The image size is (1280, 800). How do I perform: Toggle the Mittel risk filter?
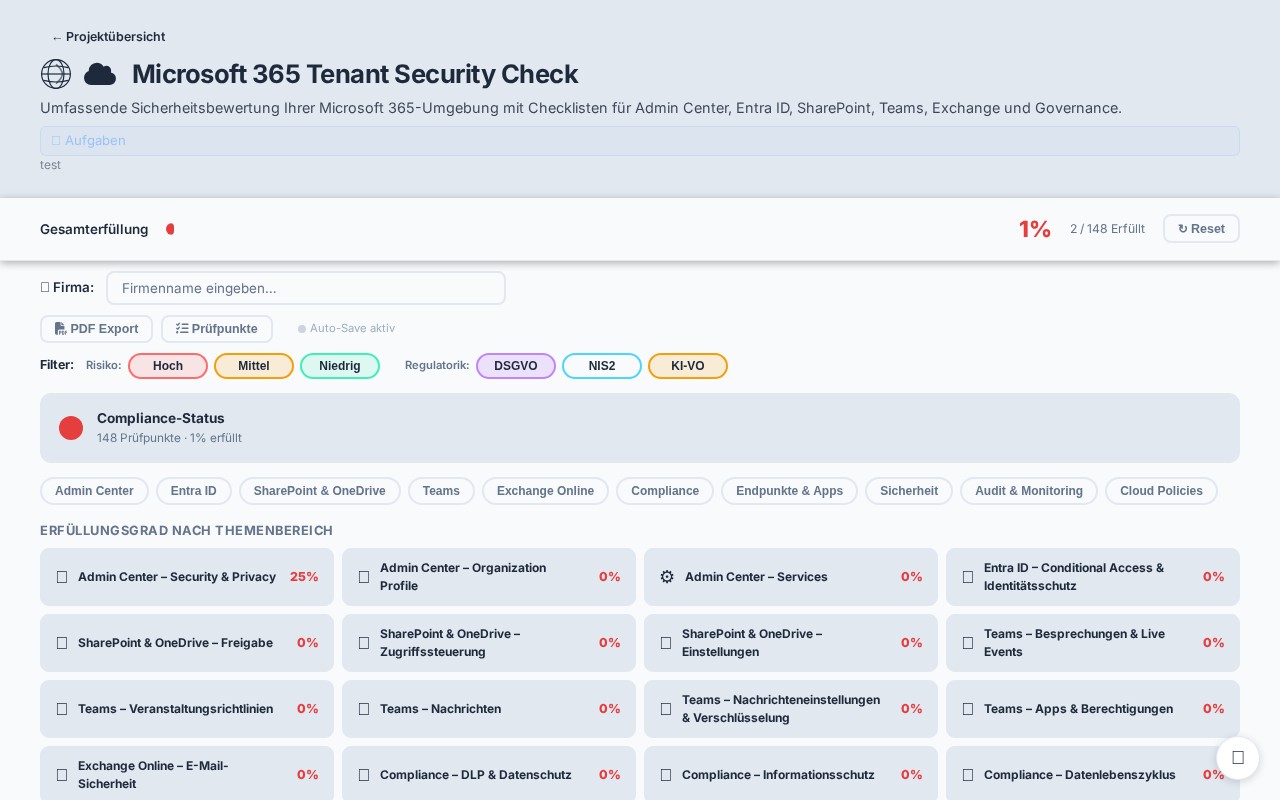tap(254, 366)
